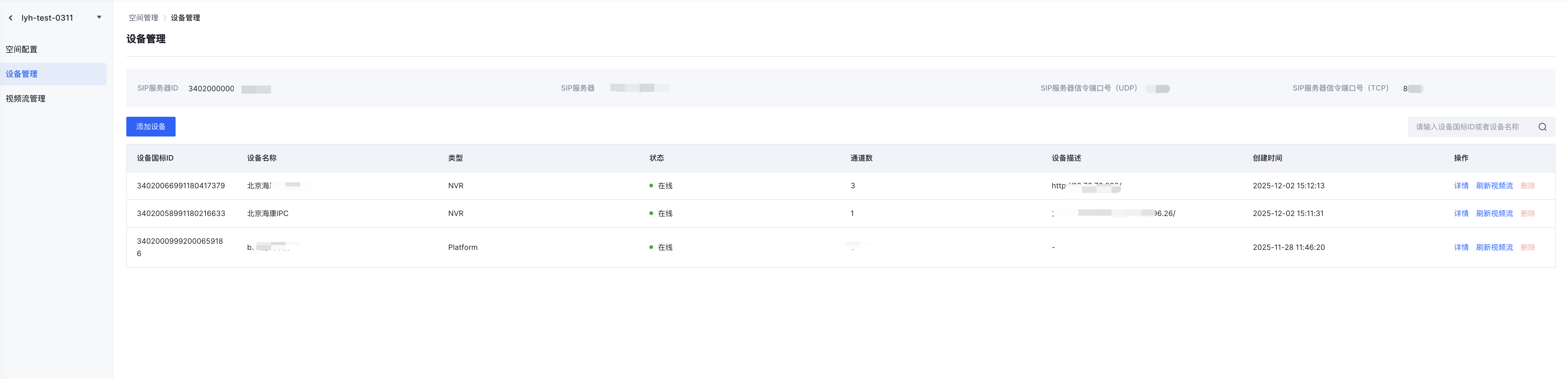Click 刷新视频流 for the Platform device
This screenshot has height=379, width=1568.
pos(1494,247)
